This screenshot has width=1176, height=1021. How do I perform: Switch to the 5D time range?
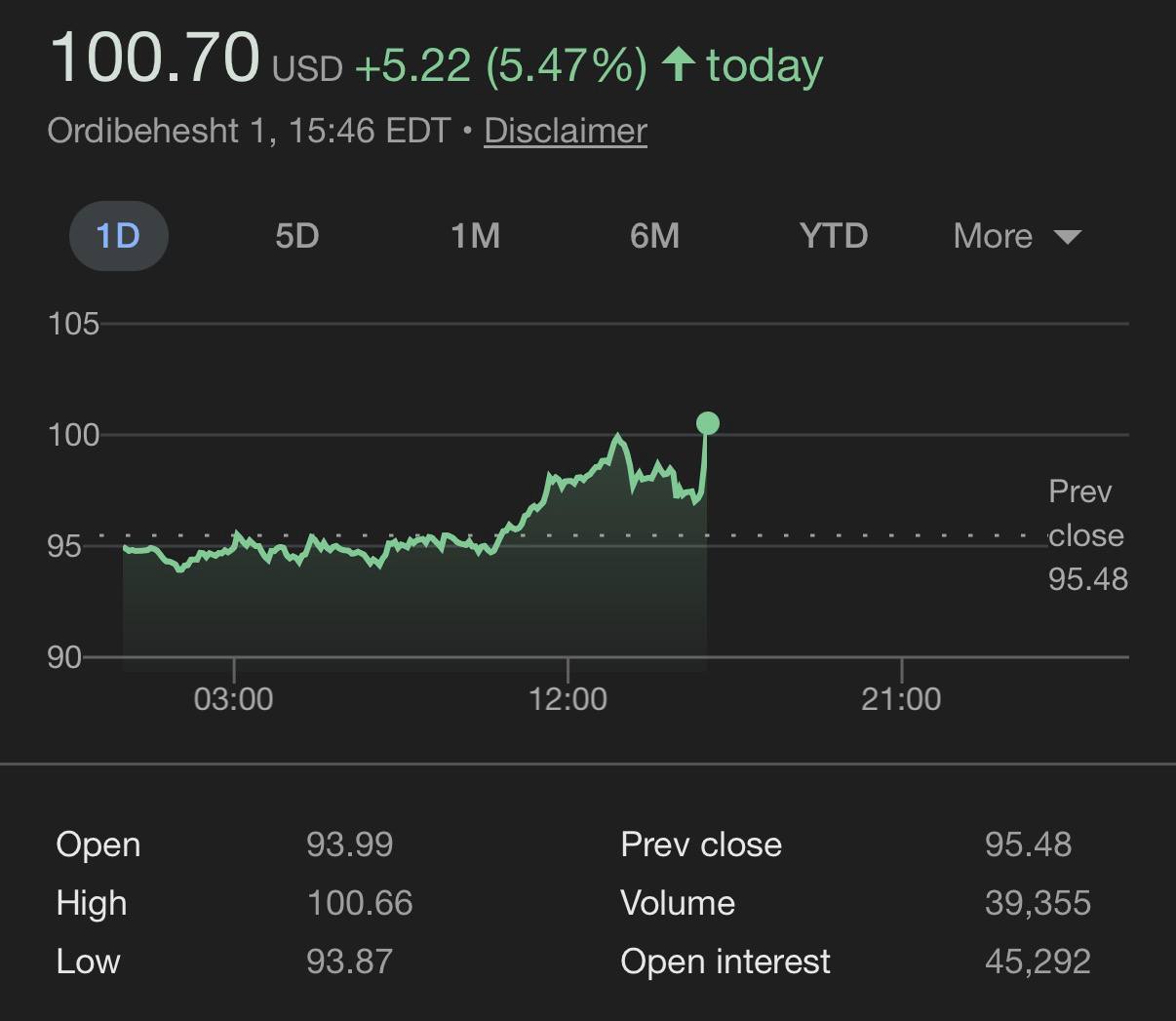296,236
